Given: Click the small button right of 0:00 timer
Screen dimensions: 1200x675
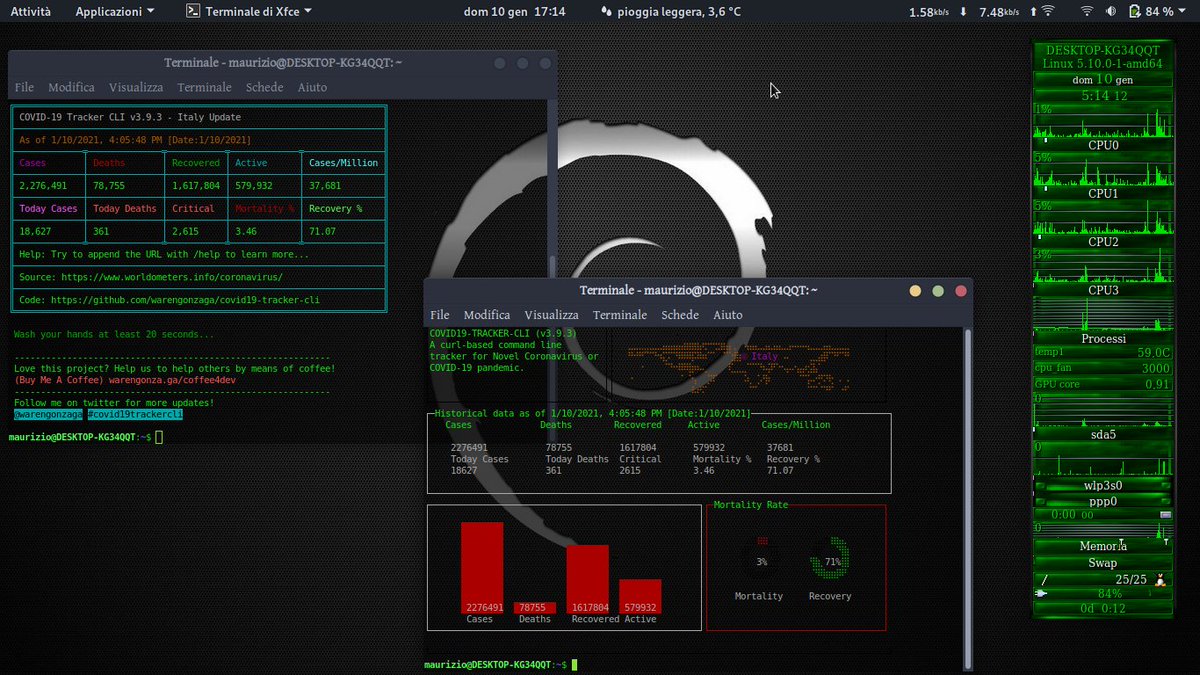Looking at the screenshot, I should (x=1164, y=514).
